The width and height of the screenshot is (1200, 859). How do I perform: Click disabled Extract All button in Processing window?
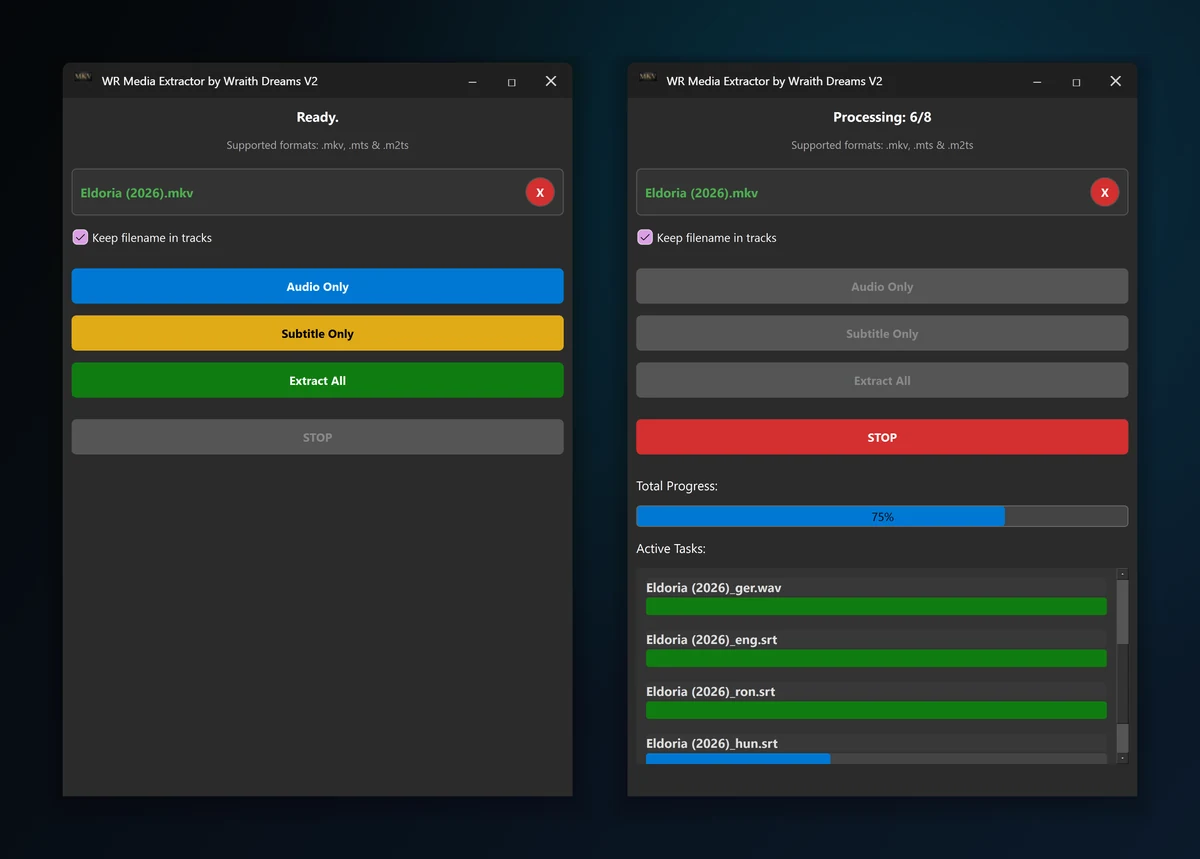[x=882, y=380]
